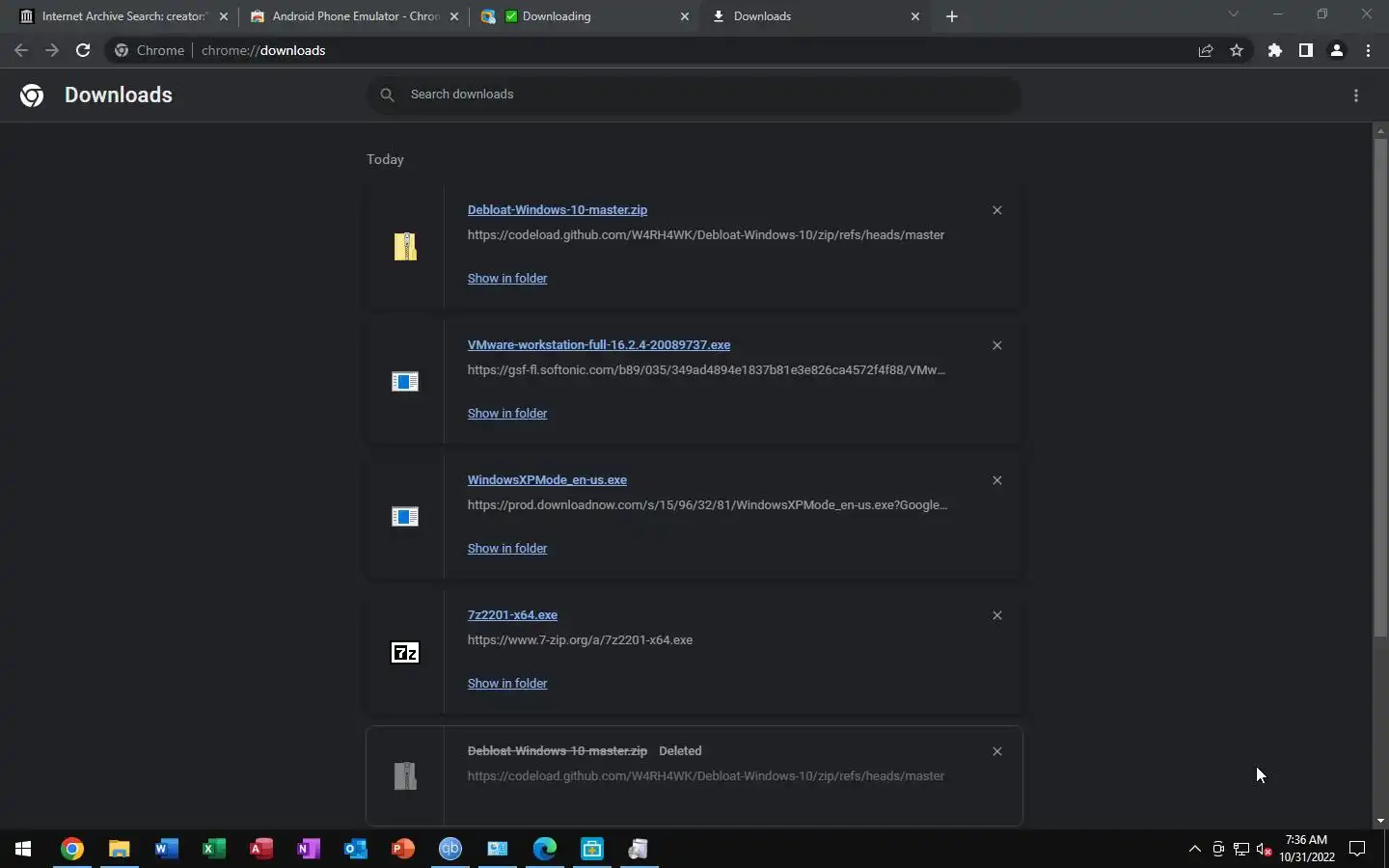The image size is (1389, 868).
Task: Open PowerPoint from the taskbar
Action: pos(403,849)
